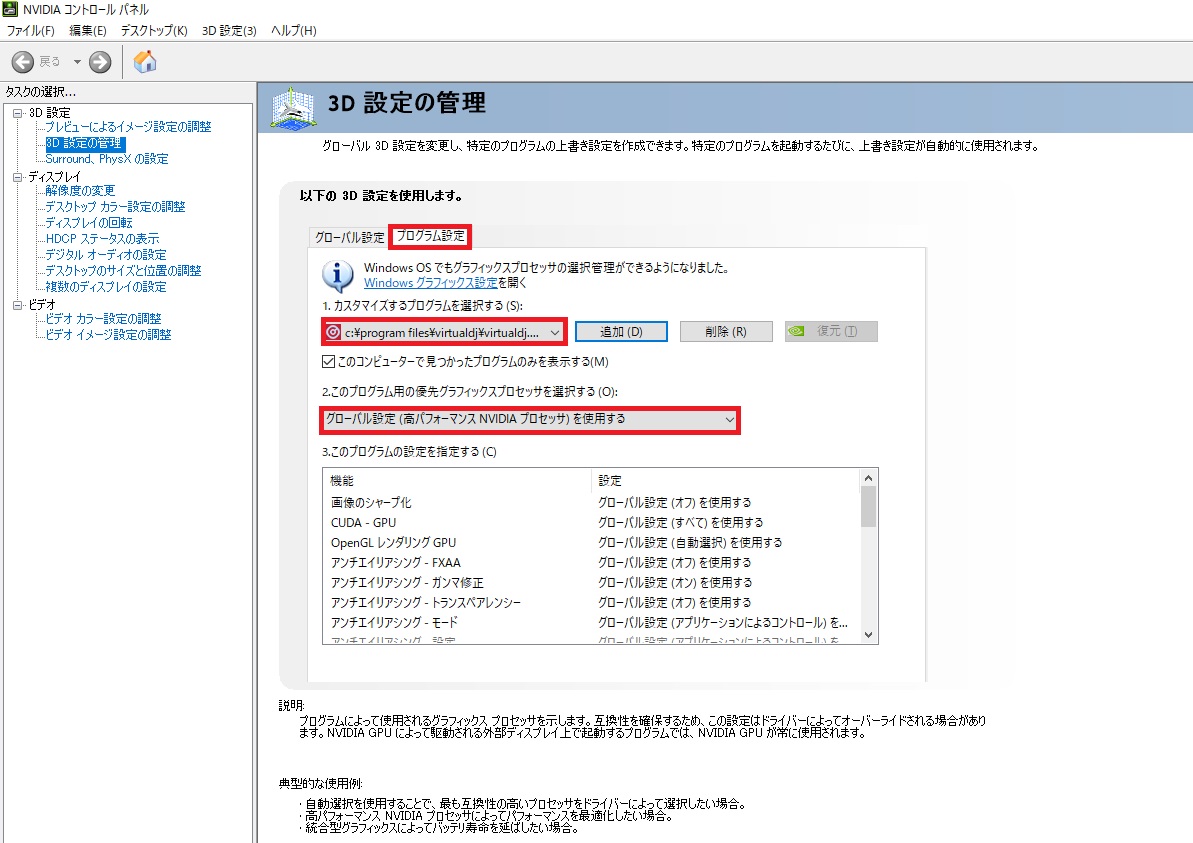Open 解像度の変更 in task tree
This screenshot has height=843, width=1193.
click(x=80, y=191)
